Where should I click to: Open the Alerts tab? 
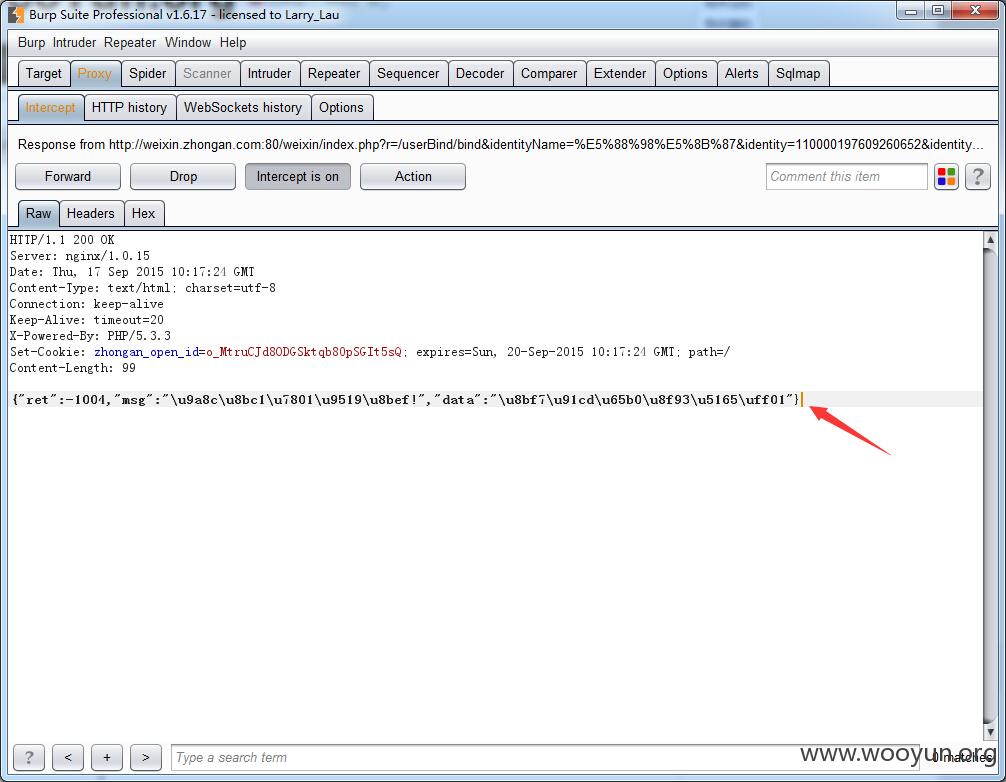(742, 73)
